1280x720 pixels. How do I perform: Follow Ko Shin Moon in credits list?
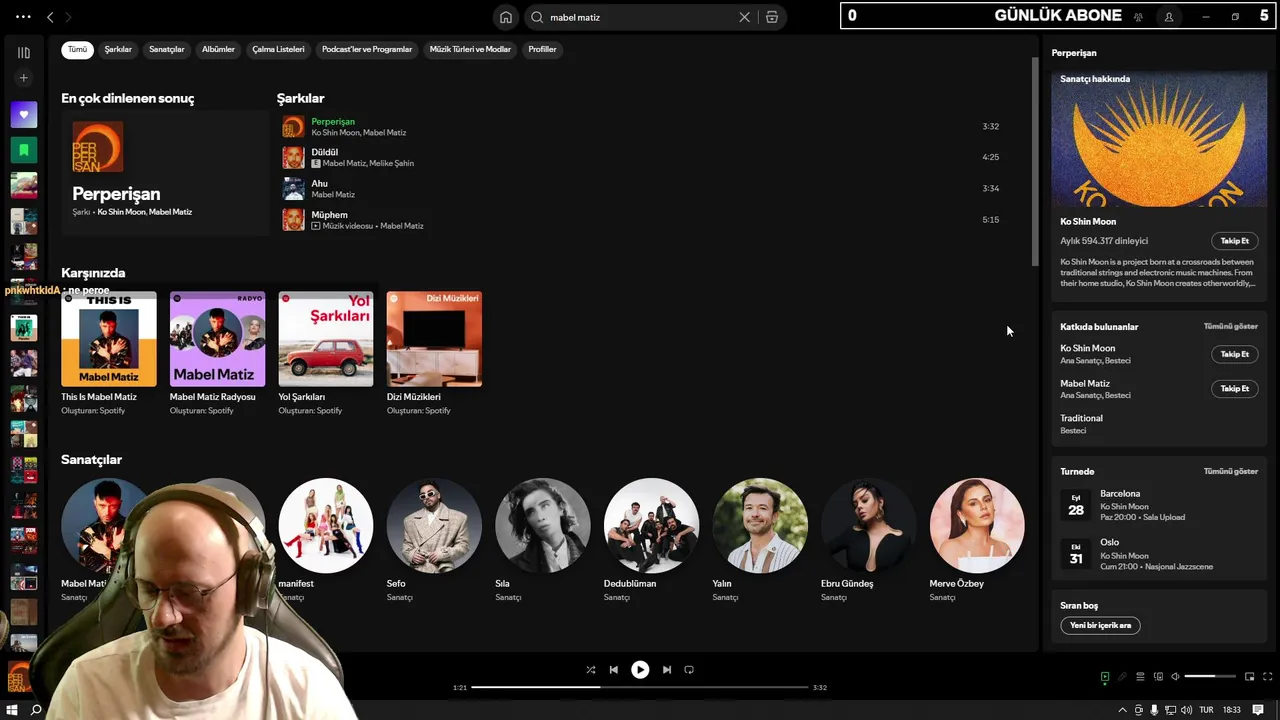click(x=1234, y=354)
